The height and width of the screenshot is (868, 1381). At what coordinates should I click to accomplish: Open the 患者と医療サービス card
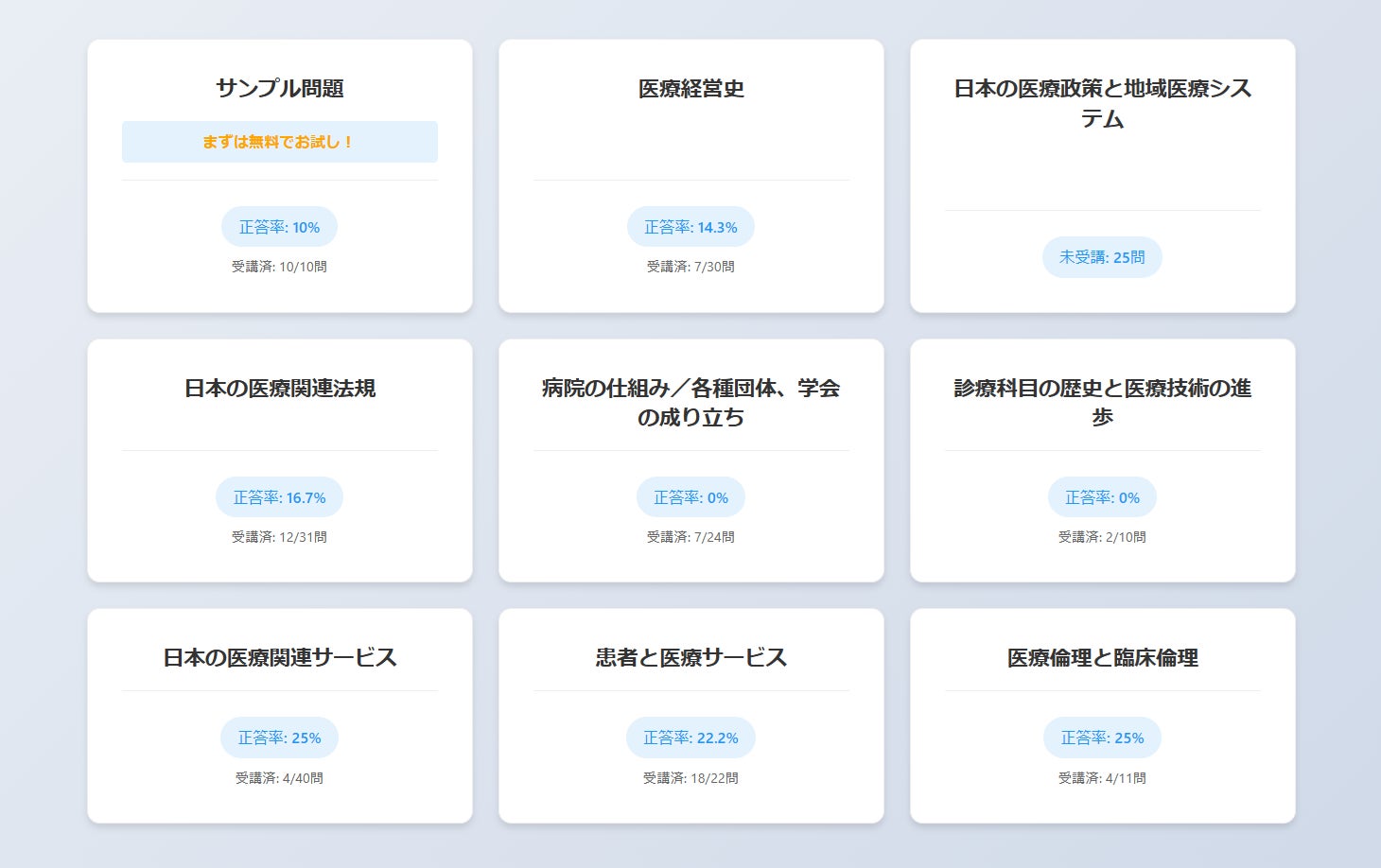tap(691, 716)
